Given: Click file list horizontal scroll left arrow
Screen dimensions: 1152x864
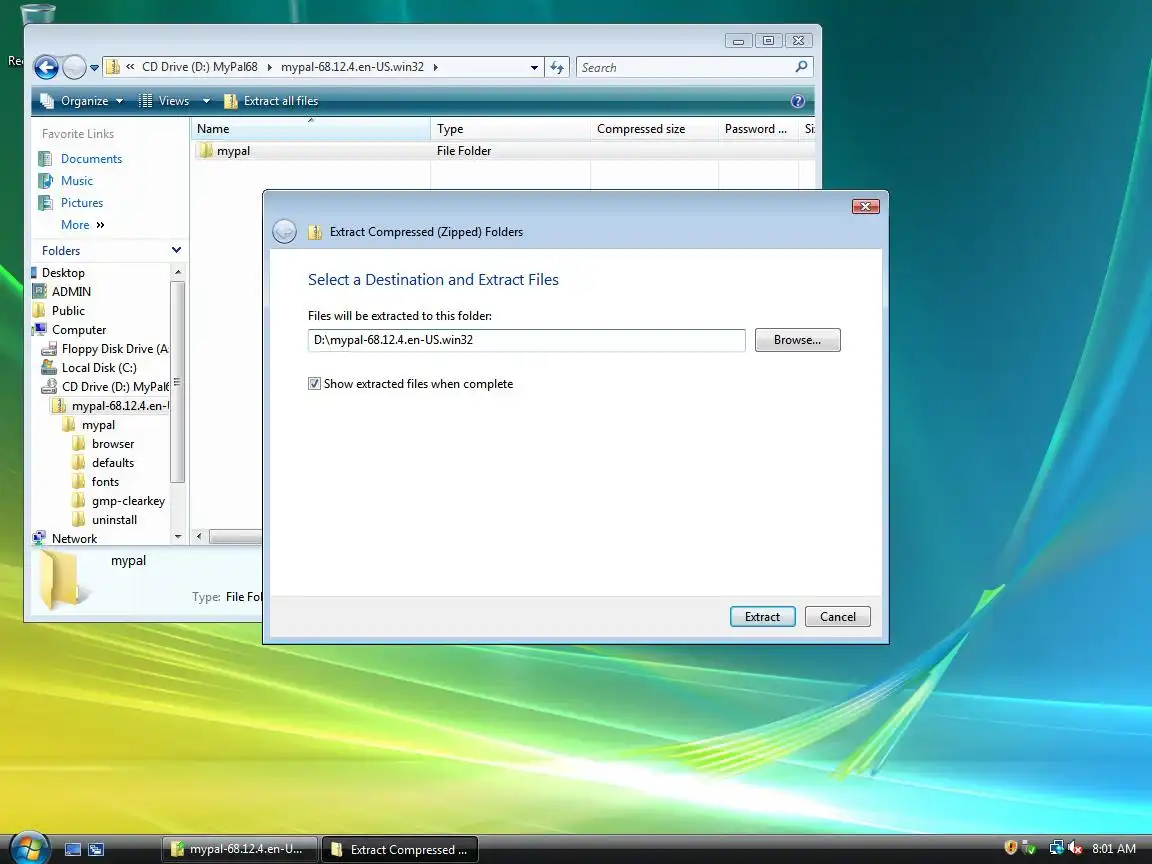Looking at the screenshot, I should tap(198, 537).
